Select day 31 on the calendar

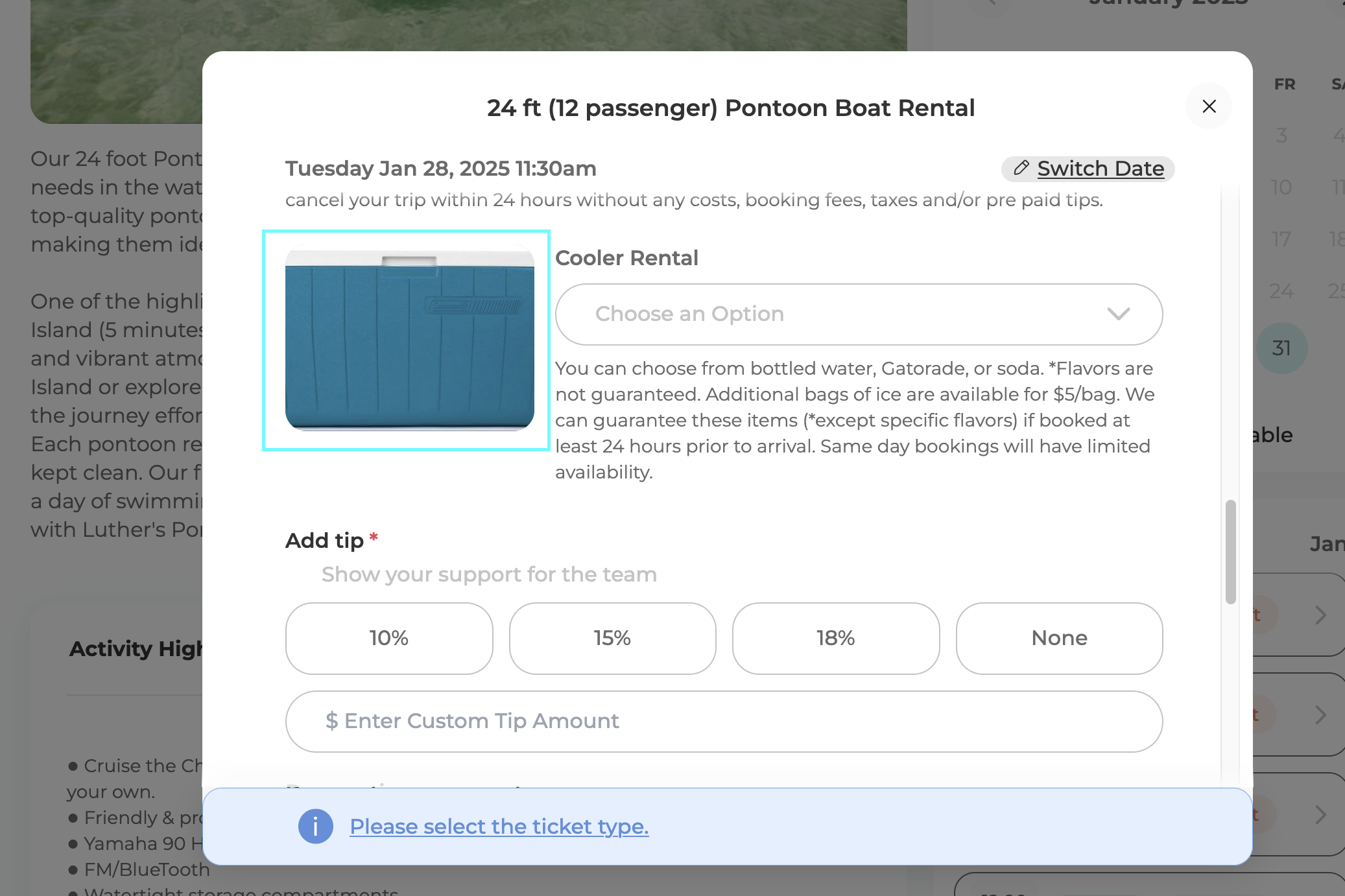point(1281,348)
